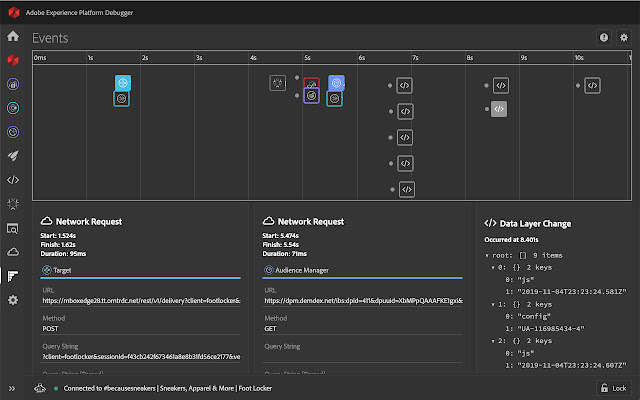640x400 pixels.
Task: Click the code event at 10 seconds
Action: (592, 86)
